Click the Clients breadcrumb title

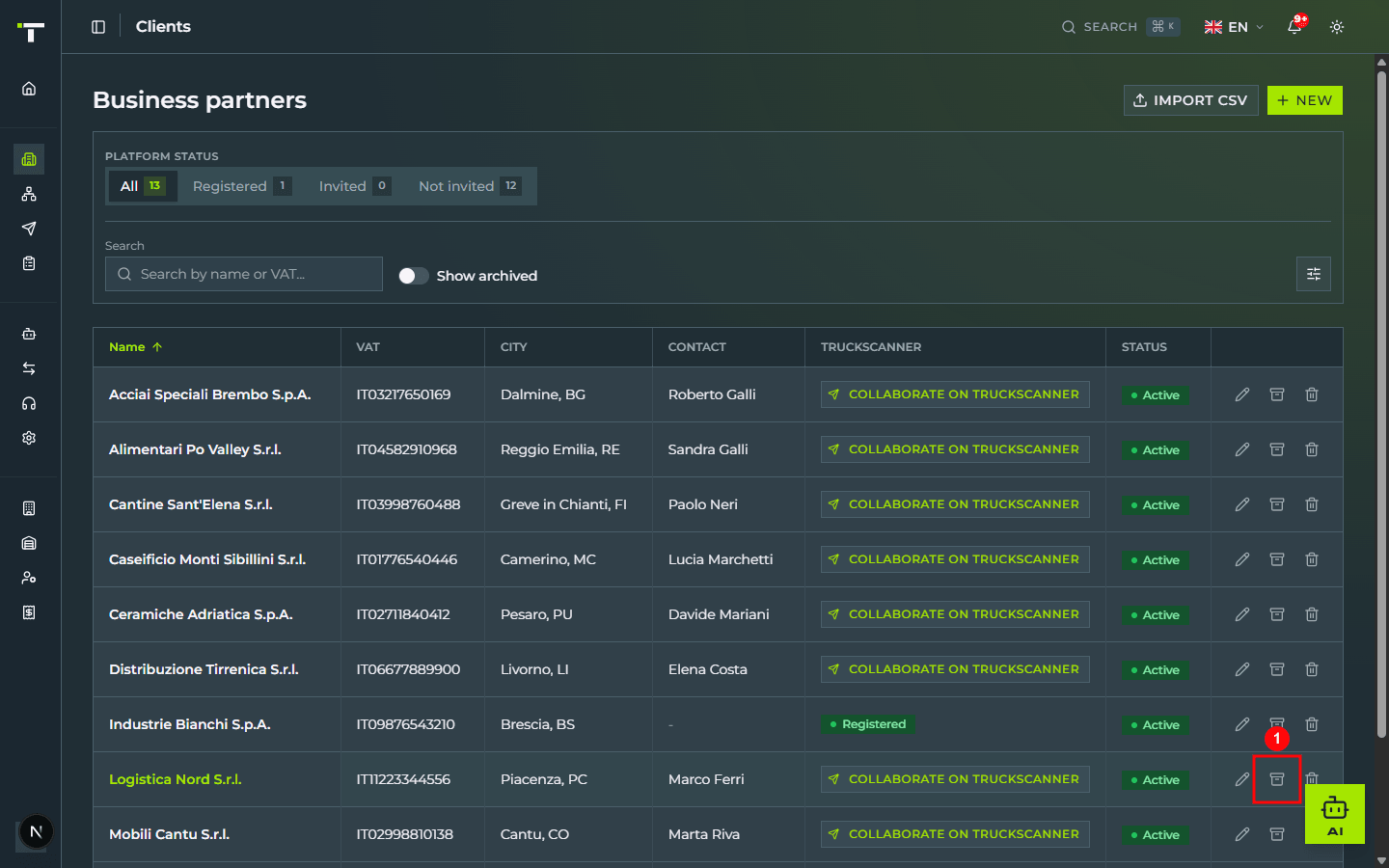(163, 27)
